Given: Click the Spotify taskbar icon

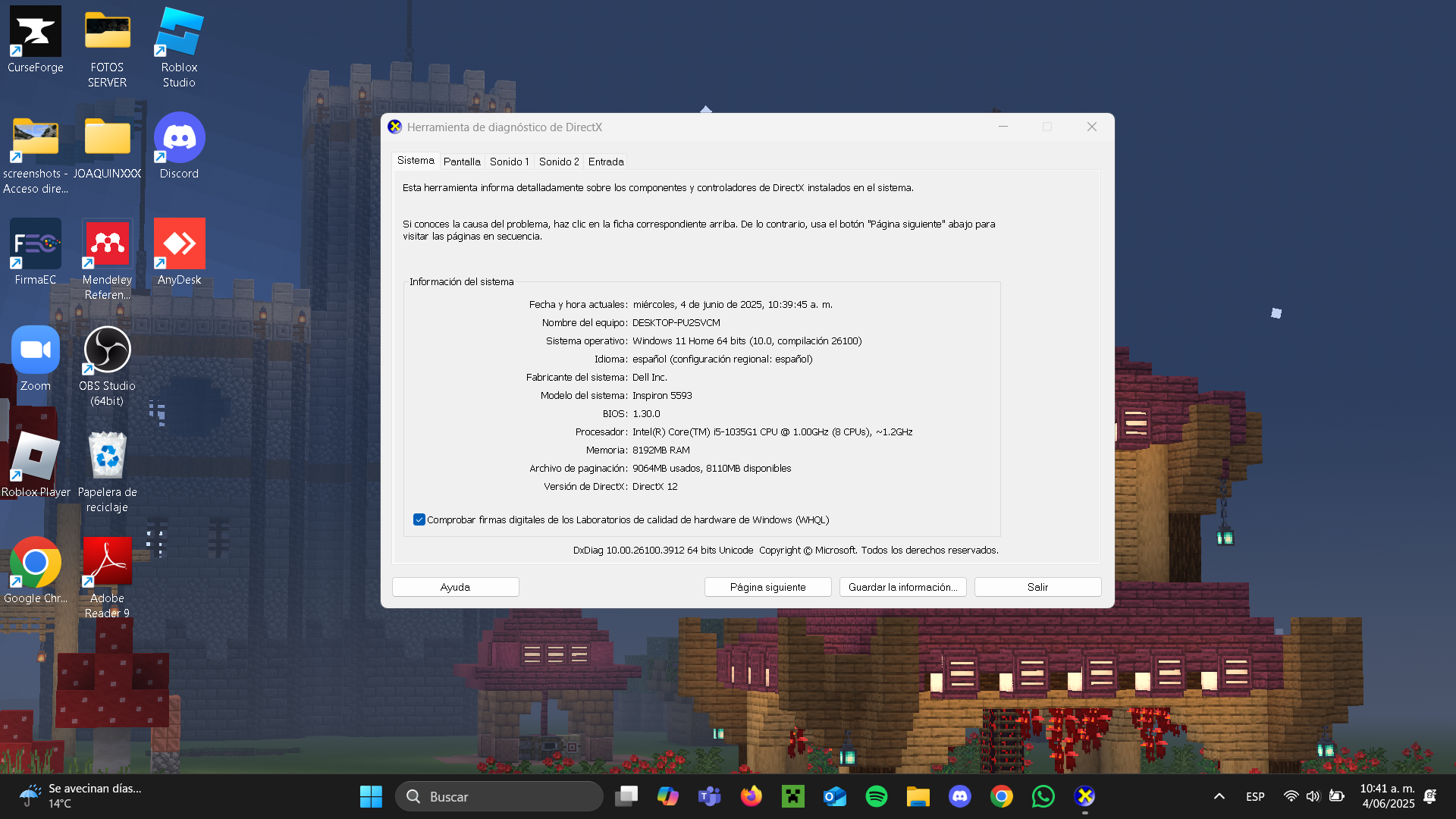Looking at the screenshot, I should [877, 796].
